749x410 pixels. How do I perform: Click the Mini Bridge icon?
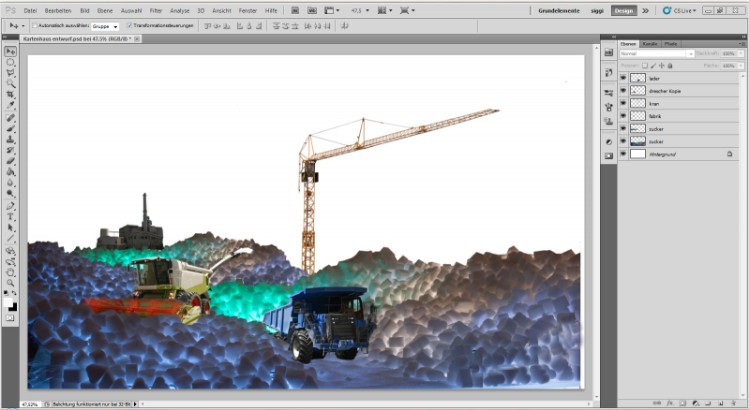313,10
